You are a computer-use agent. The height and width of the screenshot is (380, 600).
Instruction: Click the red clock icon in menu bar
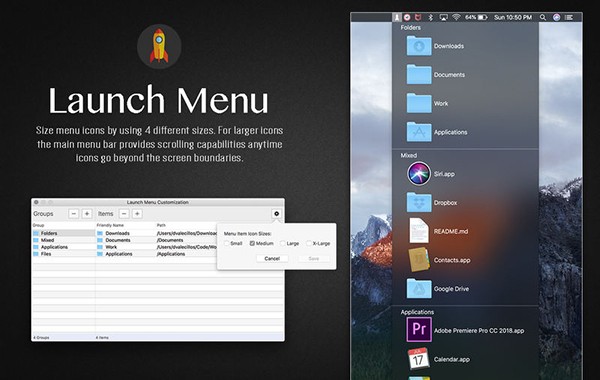407,17
